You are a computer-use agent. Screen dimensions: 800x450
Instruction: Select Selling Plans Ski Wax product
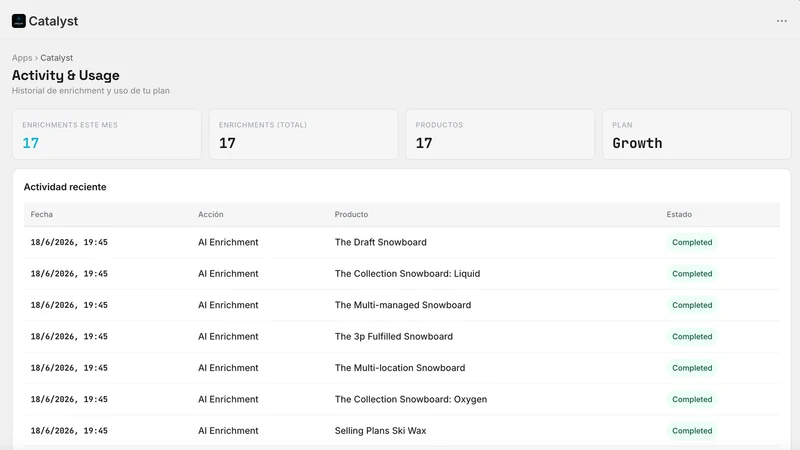(x=380, y=431)
